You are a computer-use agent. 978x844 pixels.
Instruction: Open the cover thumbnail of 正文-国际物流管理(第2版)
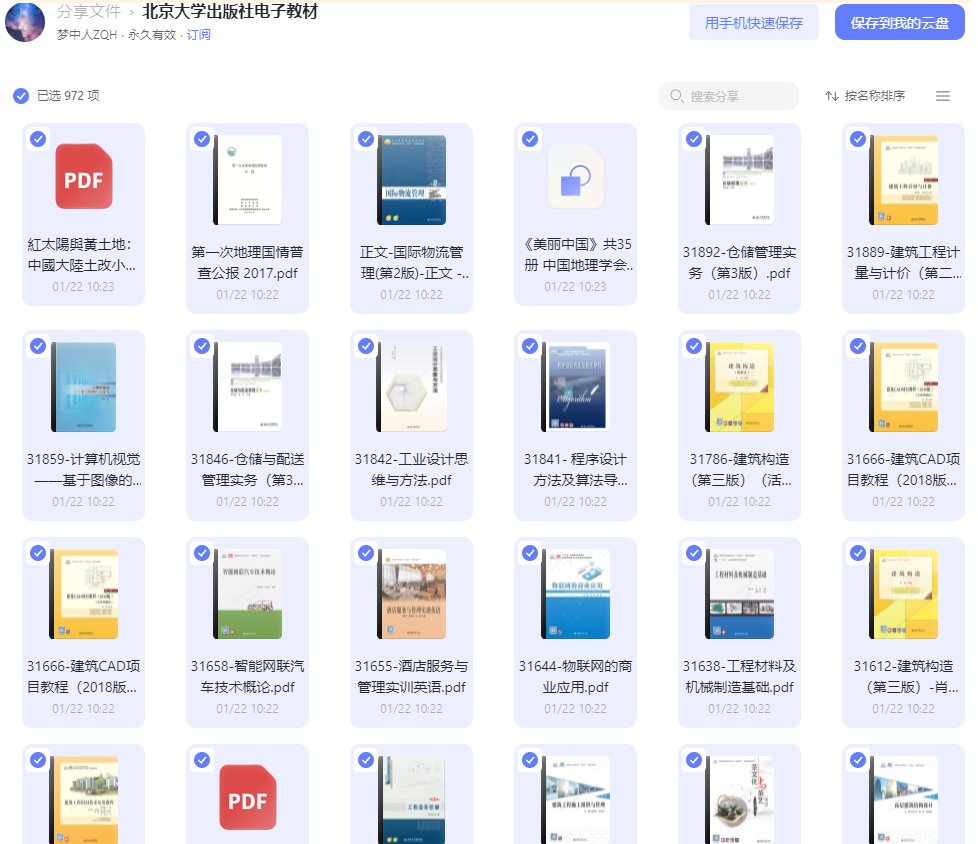(412, 180)
